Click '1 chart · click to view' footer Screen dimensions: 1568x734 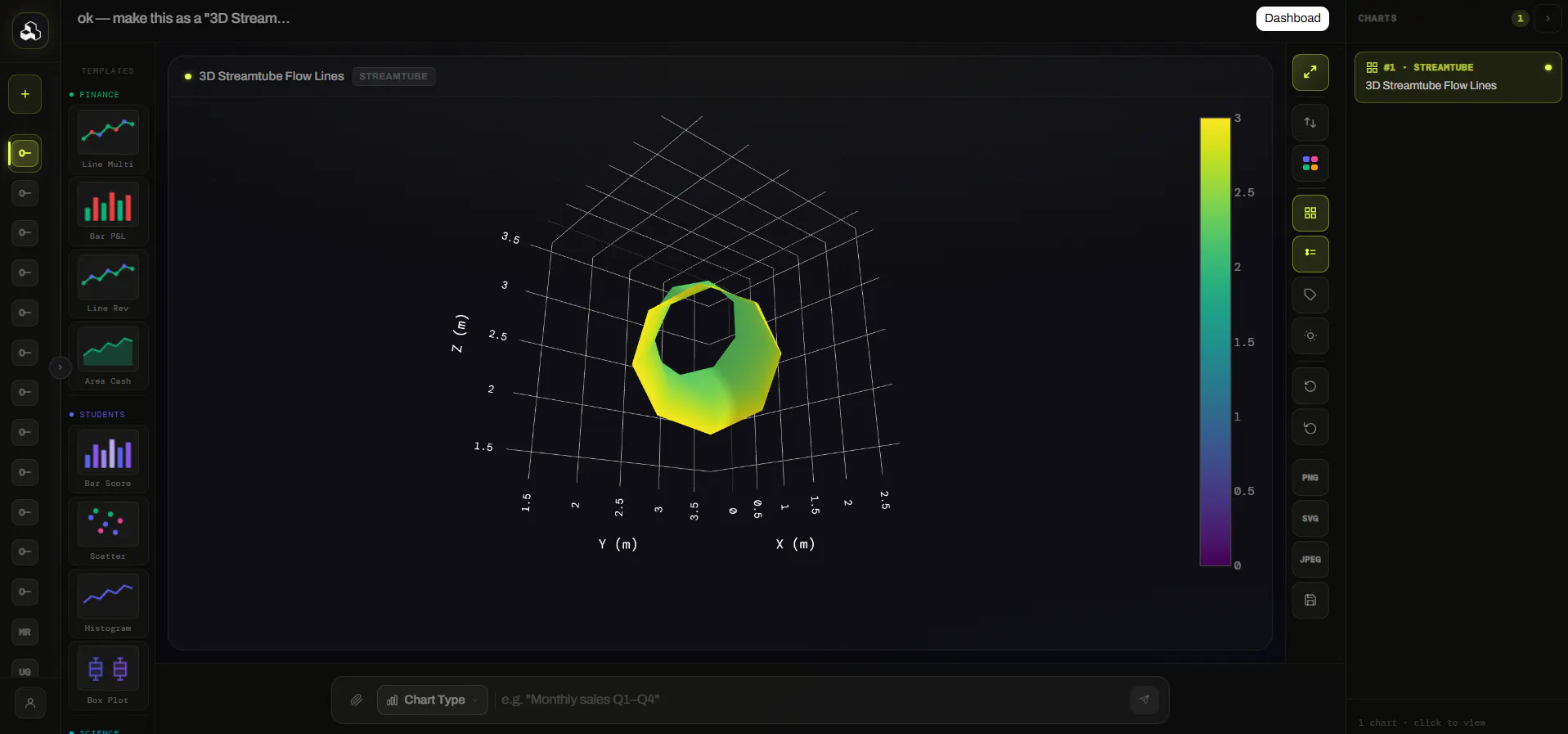pos(1422,723)
